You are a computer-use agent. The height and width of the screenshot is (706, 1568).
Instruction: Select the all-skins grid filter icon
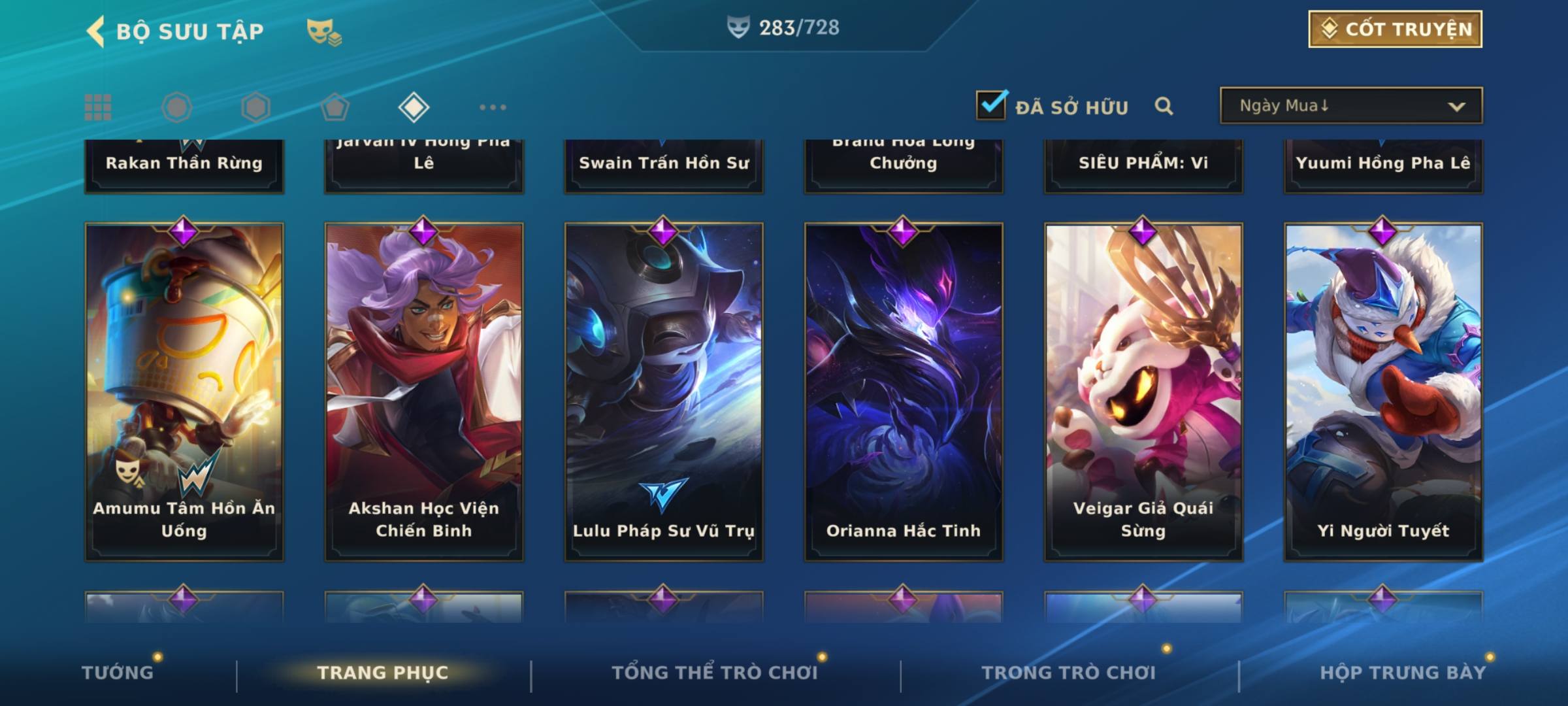pos(98,107)
